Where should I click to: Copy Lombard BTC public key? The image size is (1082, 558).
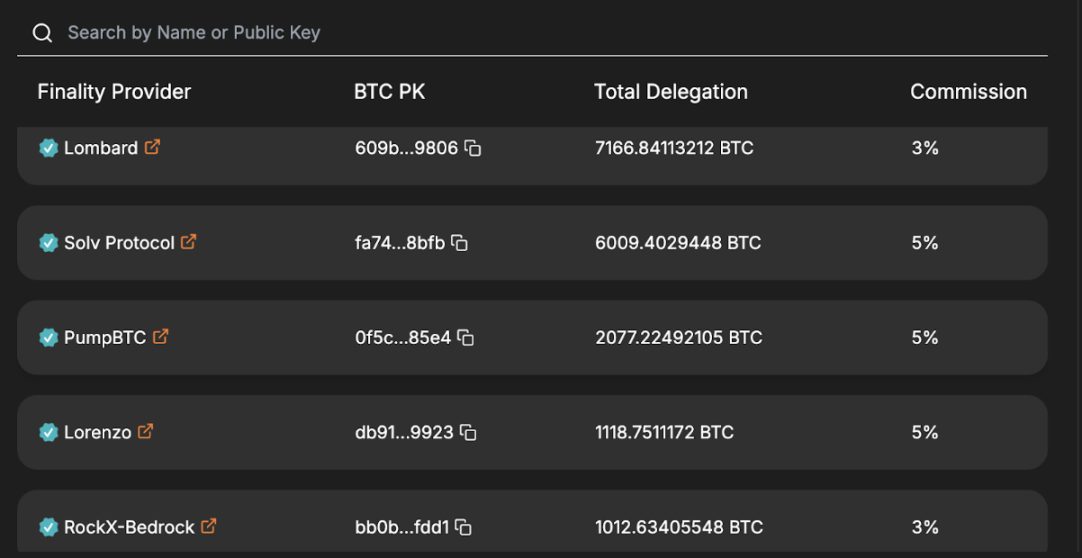pyautogui.click(x=473, y=148)
